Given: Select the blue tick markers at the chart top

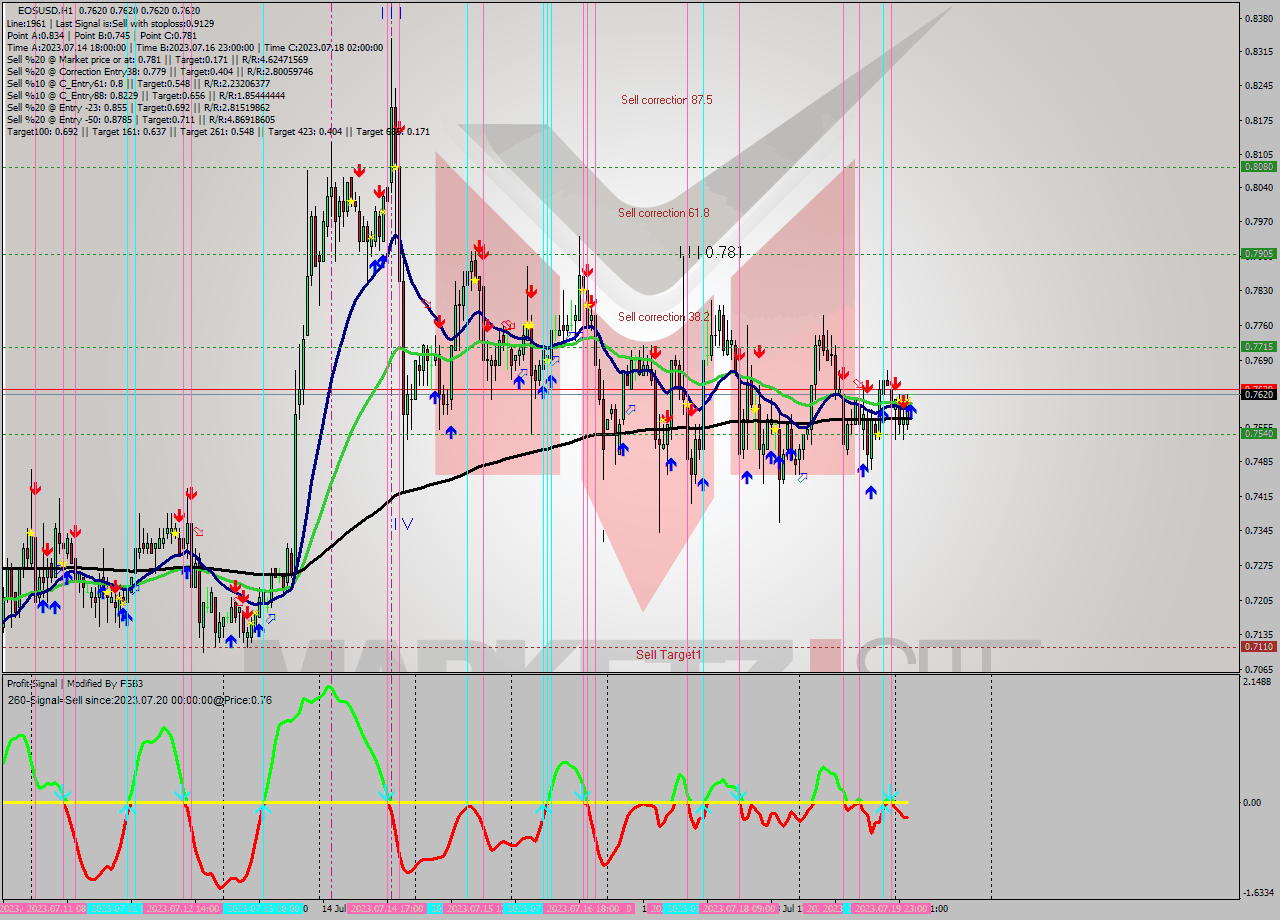Looking at the screenshot, I should coord(390,12).
